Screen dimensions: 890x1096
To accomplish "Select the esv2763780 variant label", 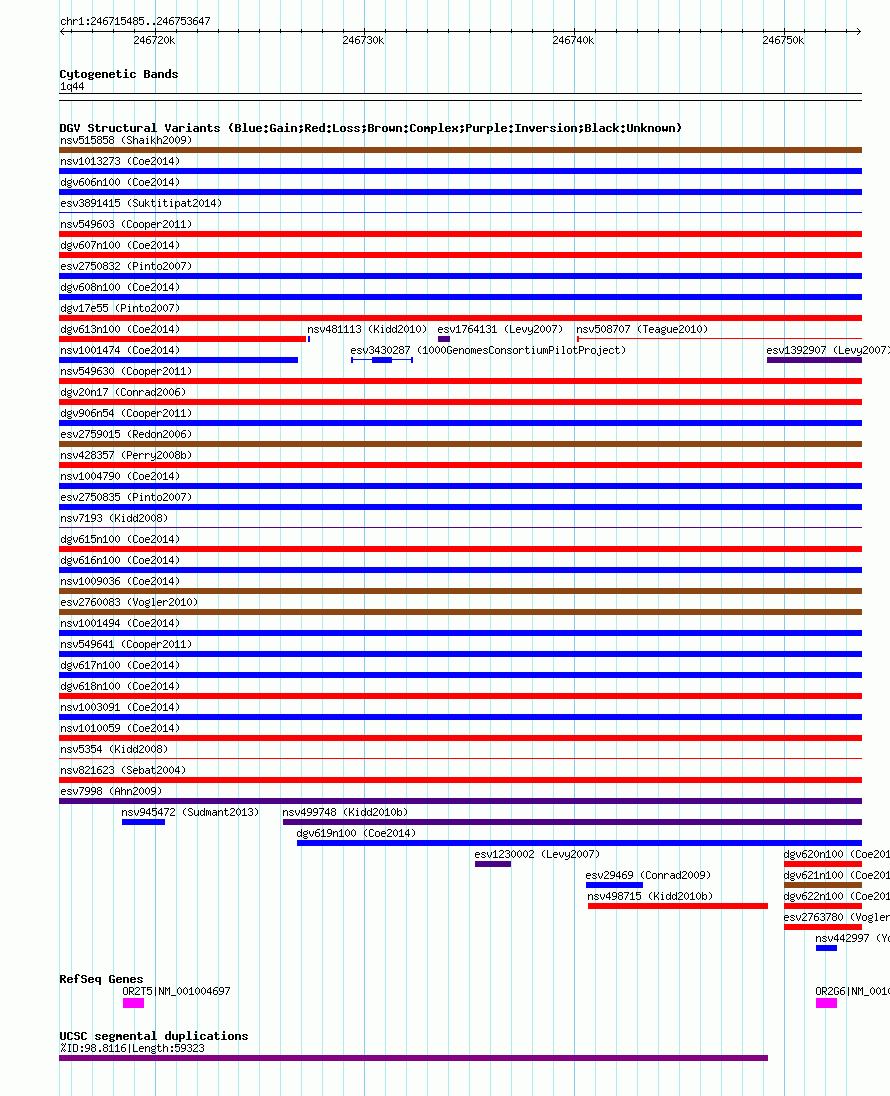I will (x=836, y=917).
